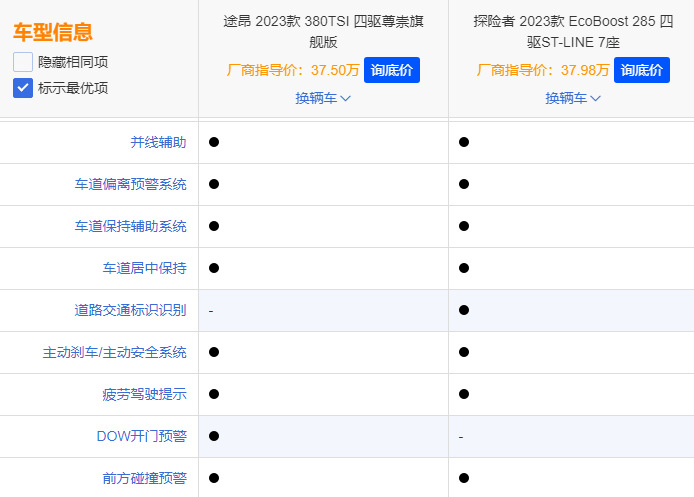Click 探险者's dash in DOW开门预警 row
The width and height of the screenshot is (694, 497).
coord(461,437)
